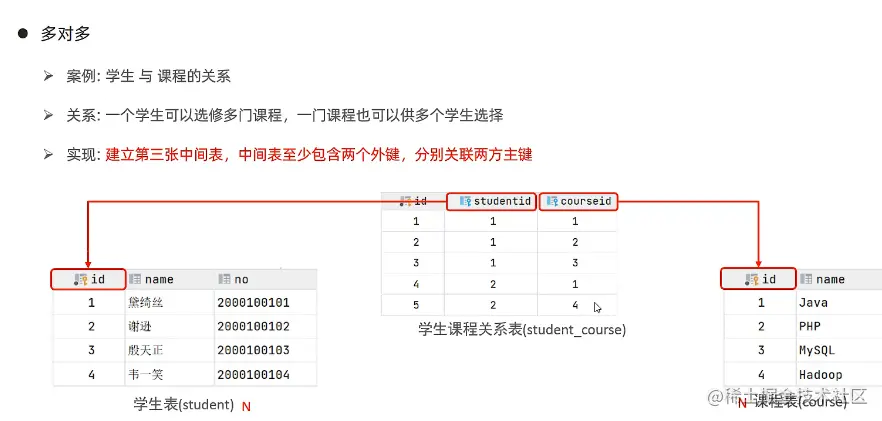Viewport: 882px width, 421px height.
Task: Click id cell 5 in student_course table
Action: pyautogui.click(x=413, y=306)
